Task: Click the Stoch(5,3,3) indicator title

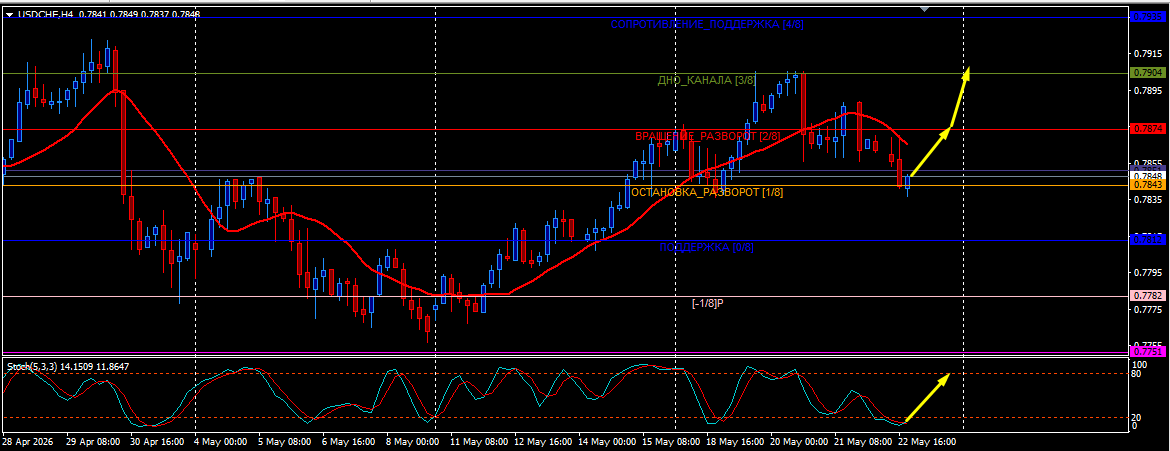Action: (x=31, y=367)
